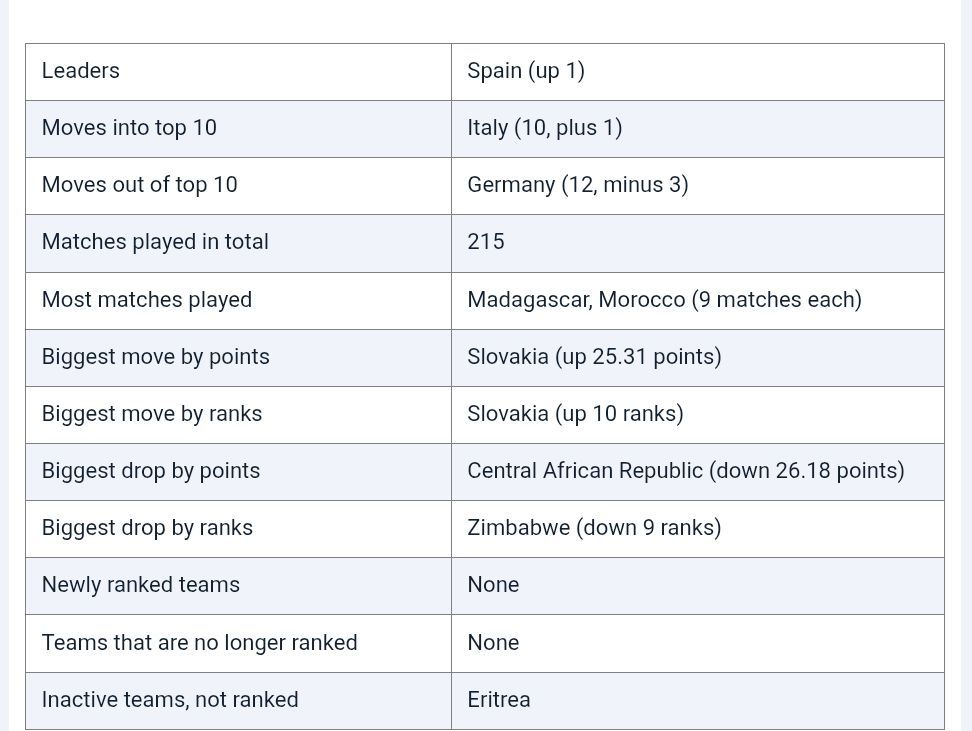972x731 pixels.
Task: Select the "Zimbabwe (down 9 ranks)" cell
Action: 594,528
